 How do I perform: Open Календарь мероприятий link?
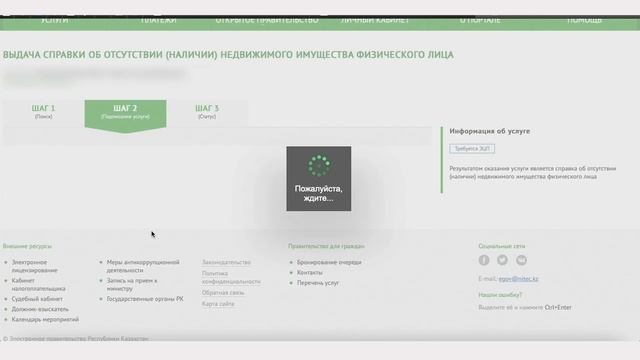coord(45,319)
